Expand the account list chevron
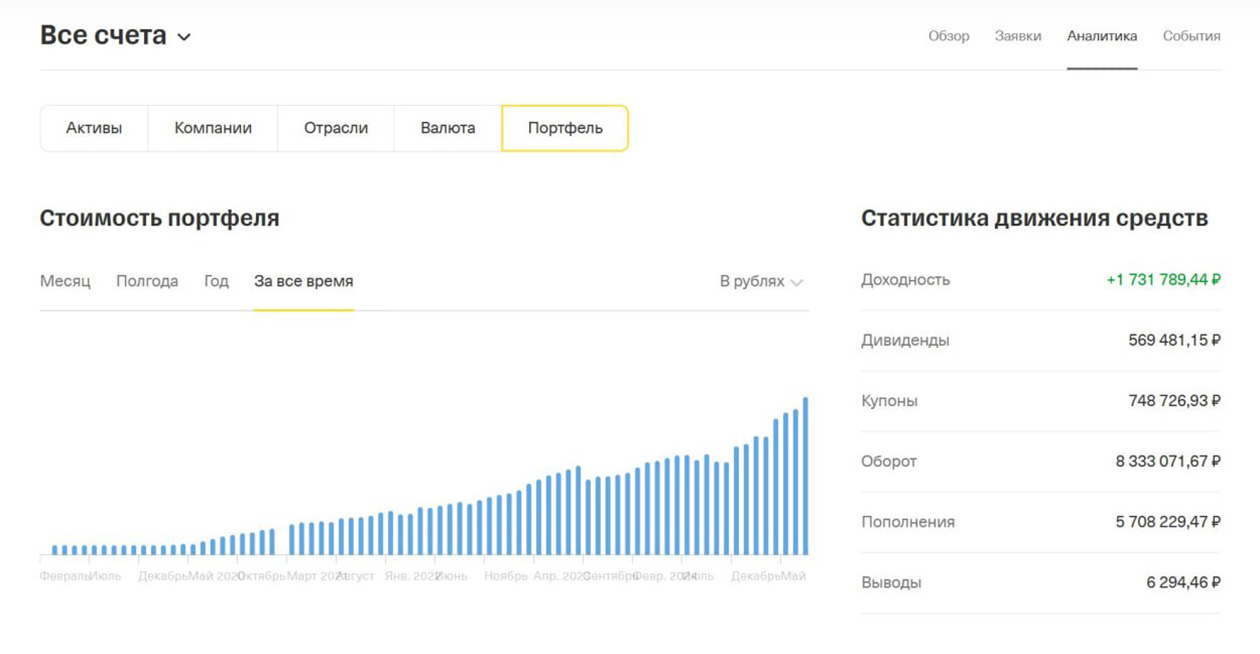Image resolution: width=1260 pixels, height=654 pixels. click(184, 37)
